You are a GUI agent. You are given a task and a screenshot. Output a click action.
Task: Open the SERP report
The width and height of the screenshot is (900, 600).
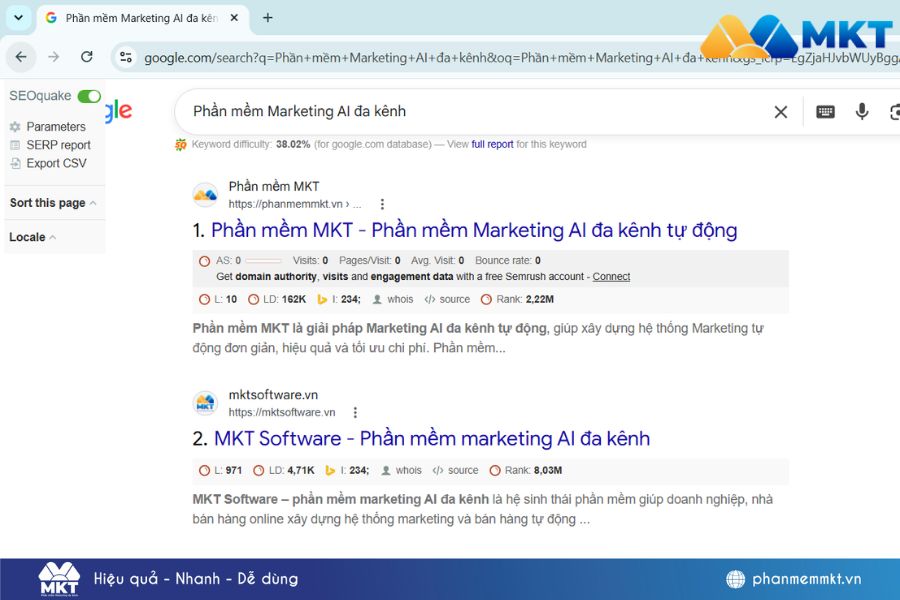click(x=58, y=145)
